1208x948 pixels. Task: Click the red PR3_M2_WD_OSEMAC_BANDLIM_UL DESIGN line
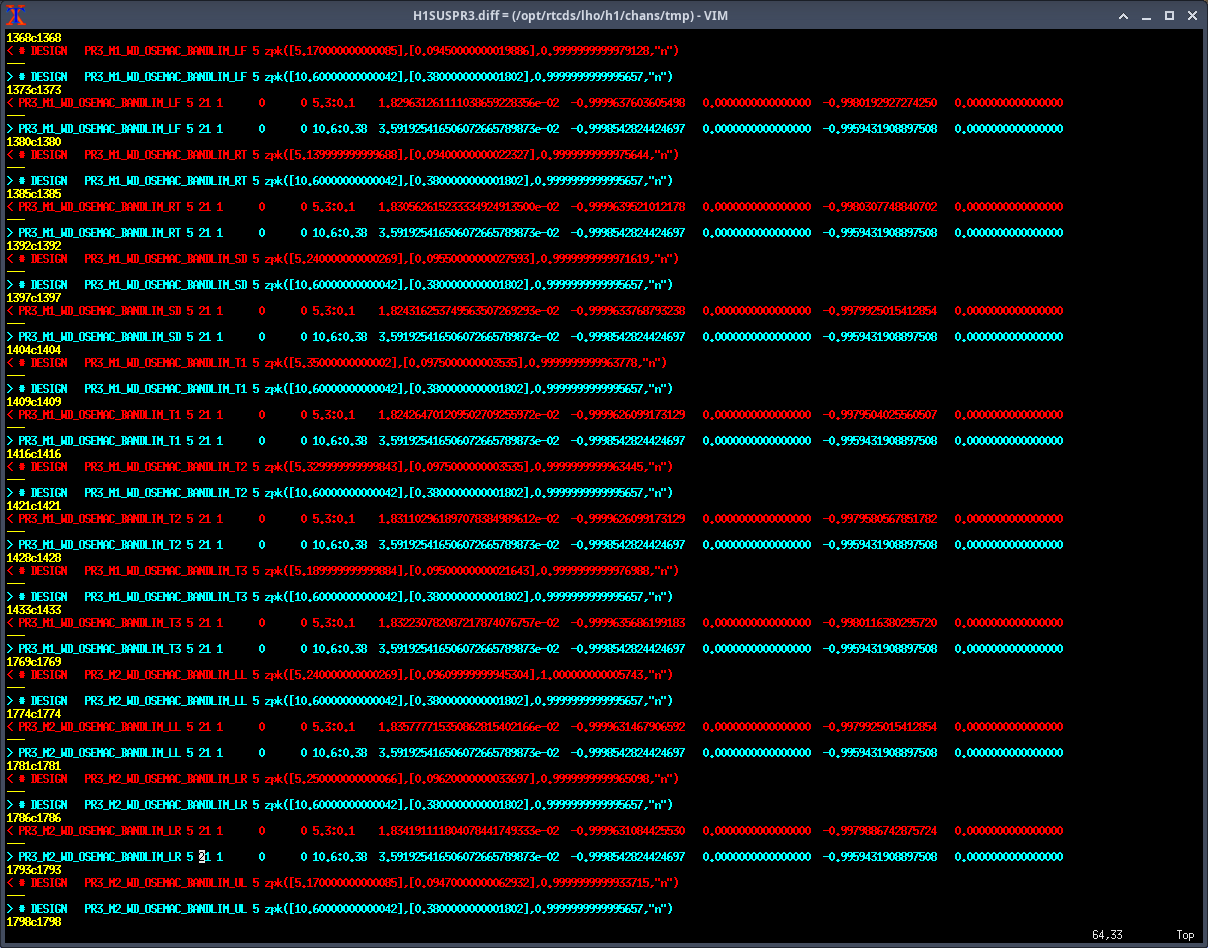[340, 882]
